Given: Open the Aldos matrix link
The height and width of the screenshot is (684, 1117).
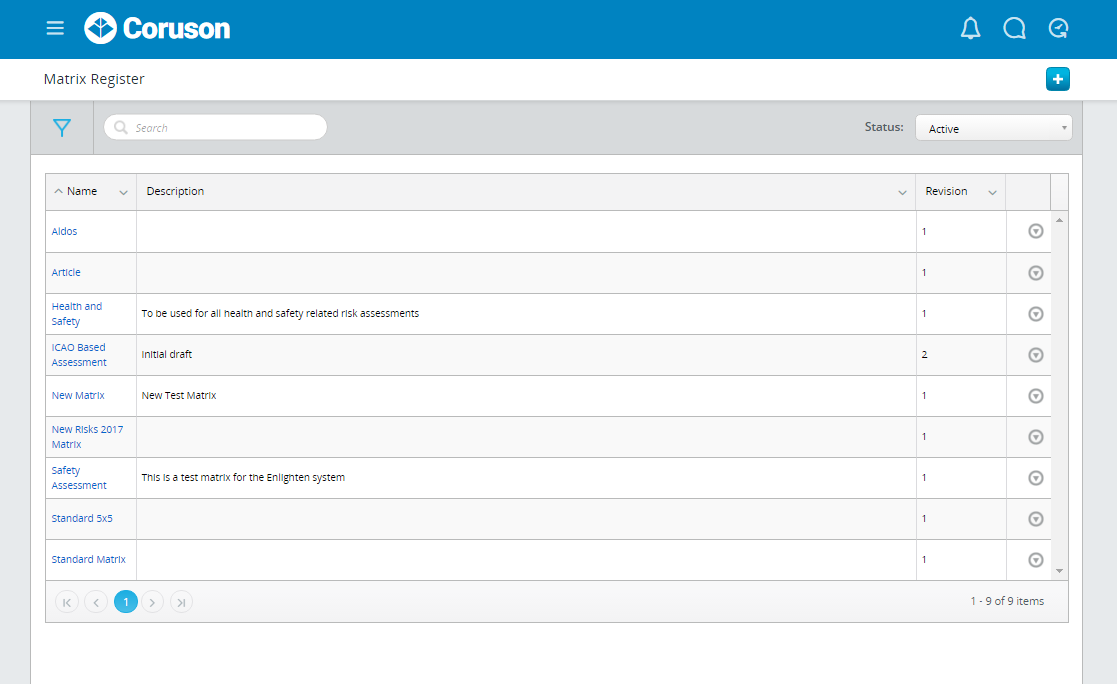Looking at the screenshot, I should click(64, 231).
